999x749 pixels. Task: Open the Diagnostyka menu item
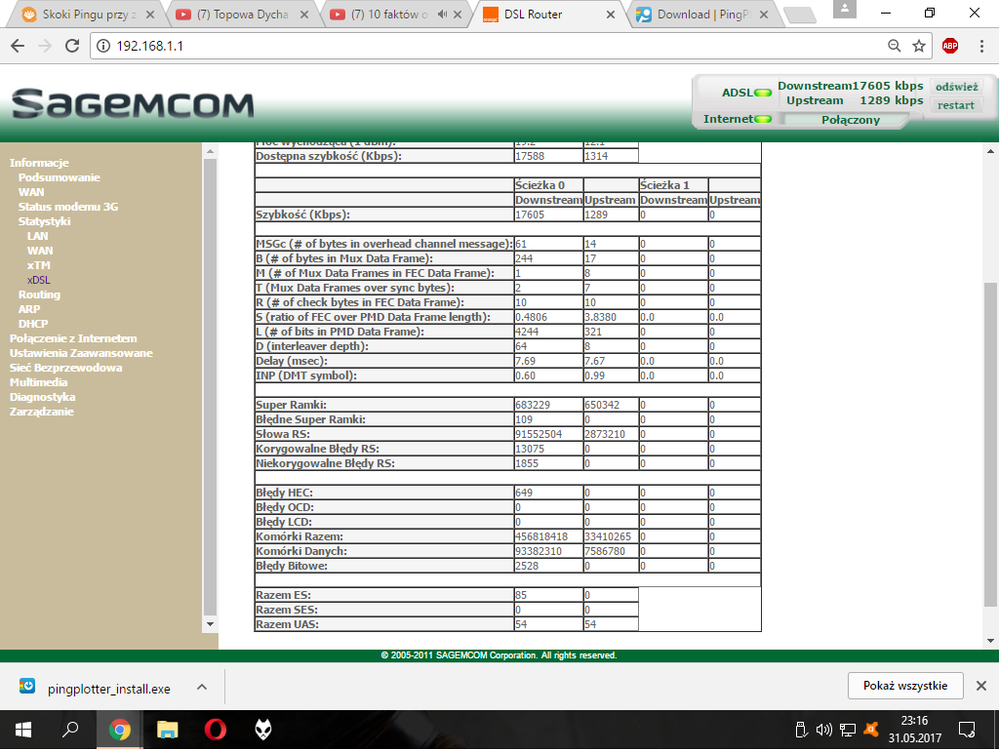coord(42,397)
